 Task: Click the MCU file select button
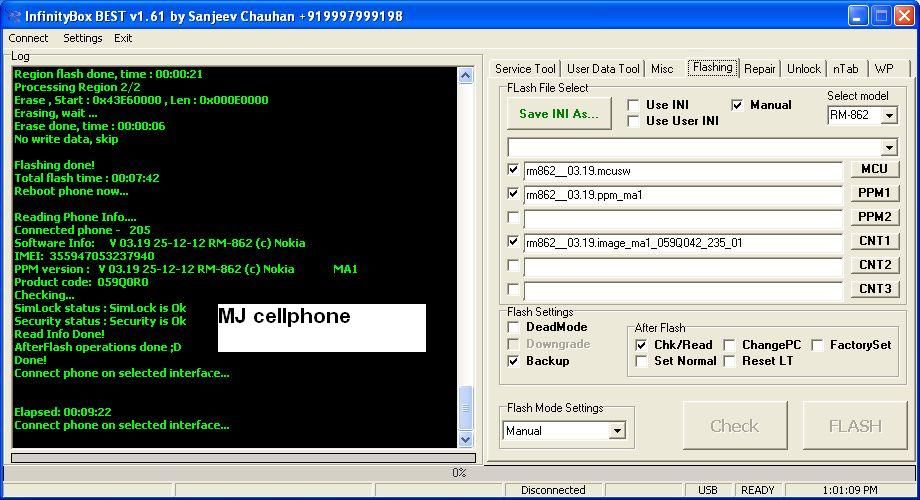pyautogui.click(x=874, y=169)
